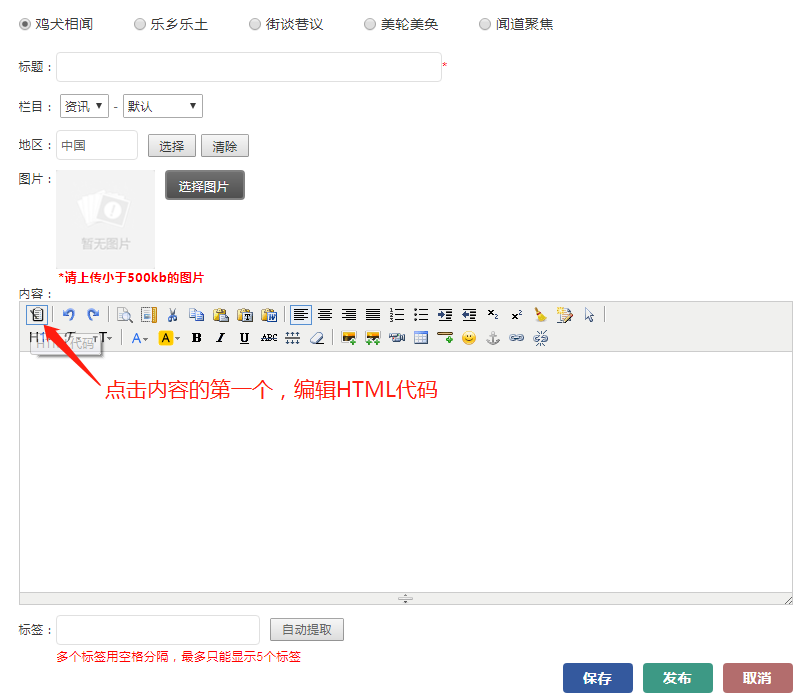Open the HTML source code editor icon

point(37,315)
